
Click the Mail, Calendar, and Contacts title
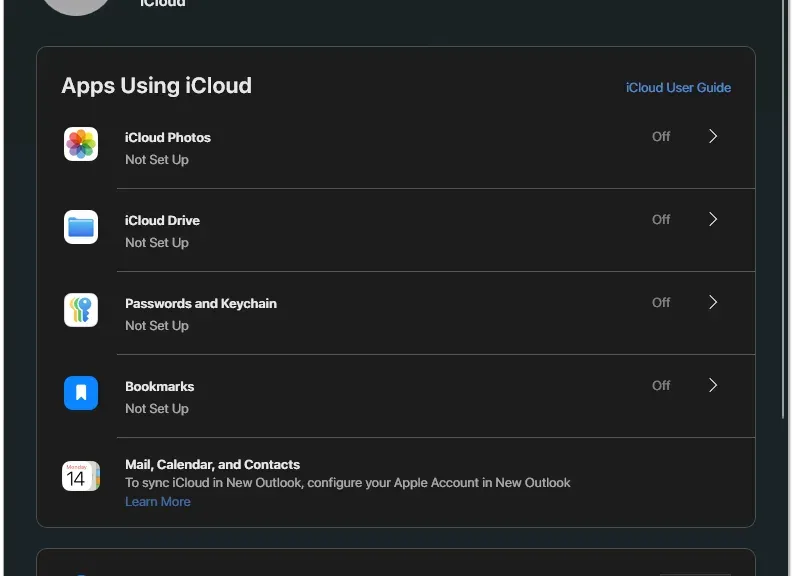point(212,464)
